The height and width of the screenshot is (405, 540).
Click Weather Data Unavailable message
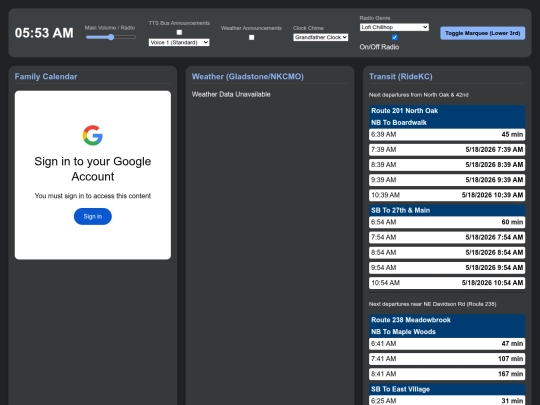pos(231,94)
